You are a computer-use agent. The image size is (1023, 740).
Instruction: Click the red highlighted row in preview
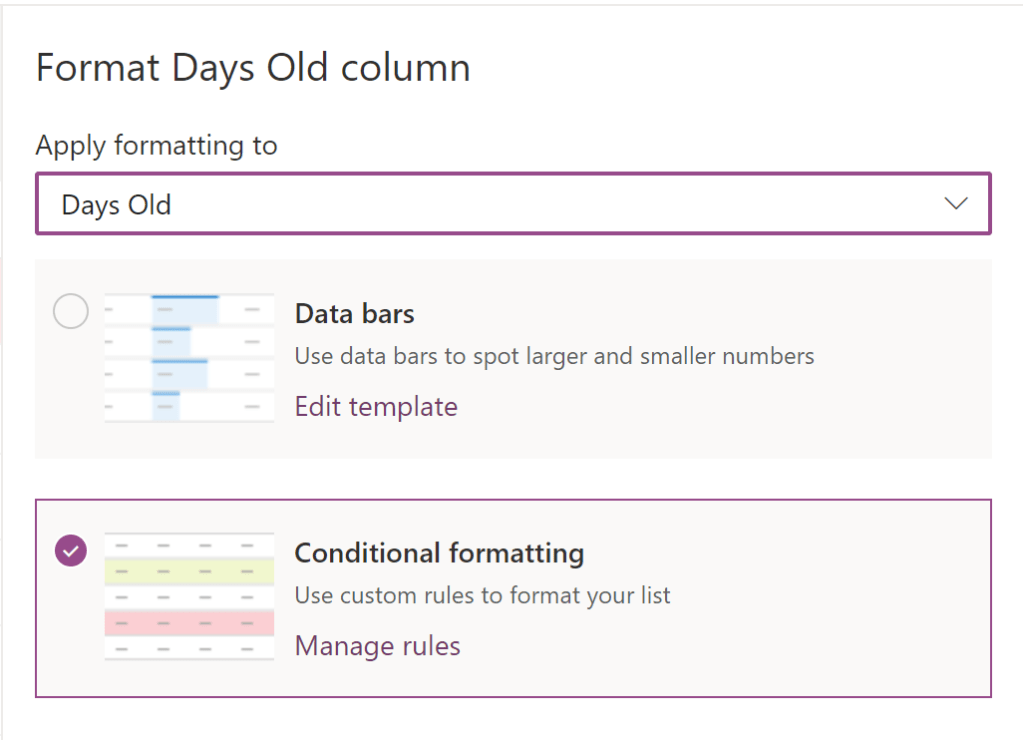coord(189,624)
